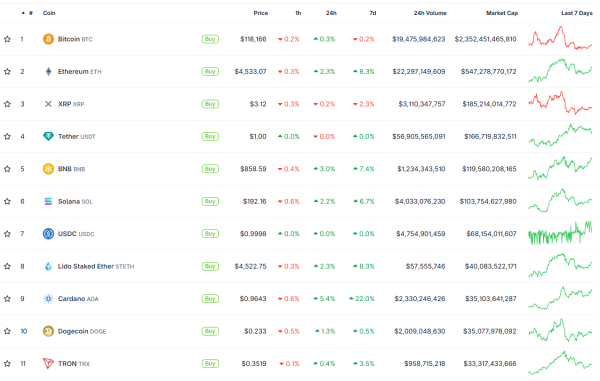The width and height of the screenshot is (600, 381).
Task: Click the Ethereum diamond logo icon
Action: point(48,72)
